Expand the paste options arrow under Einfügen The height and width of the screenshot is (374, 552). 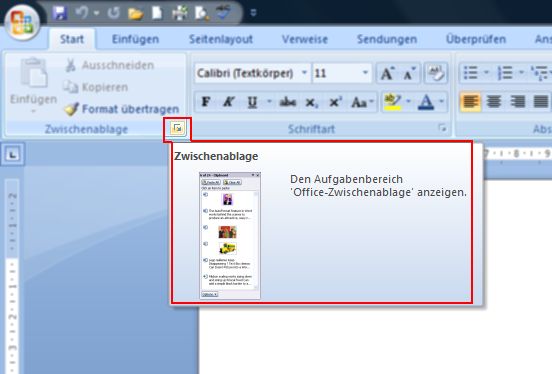click(x=33, y=111)
